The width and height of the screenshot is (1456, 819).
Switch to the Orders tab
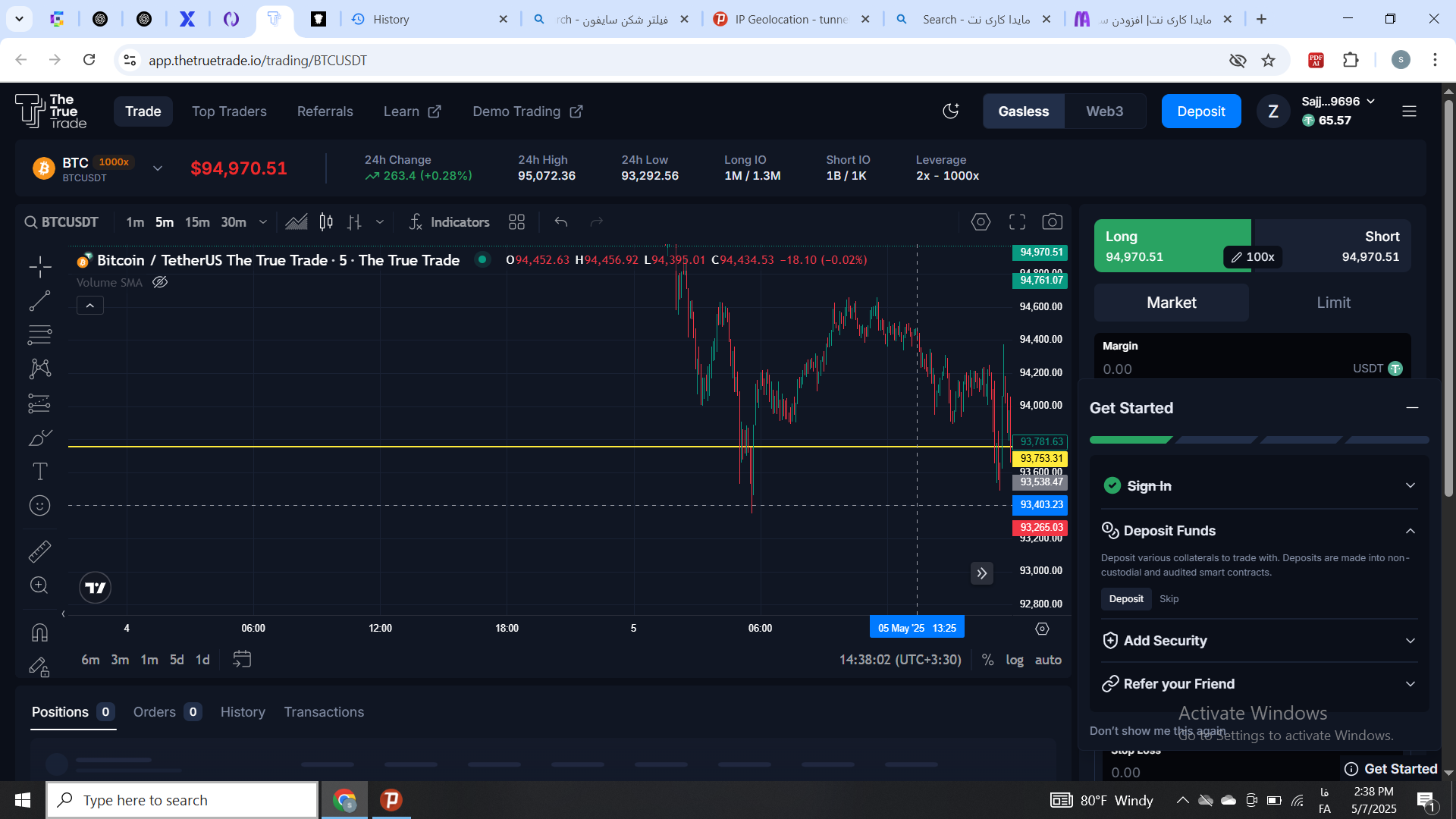tap(167, 712)
